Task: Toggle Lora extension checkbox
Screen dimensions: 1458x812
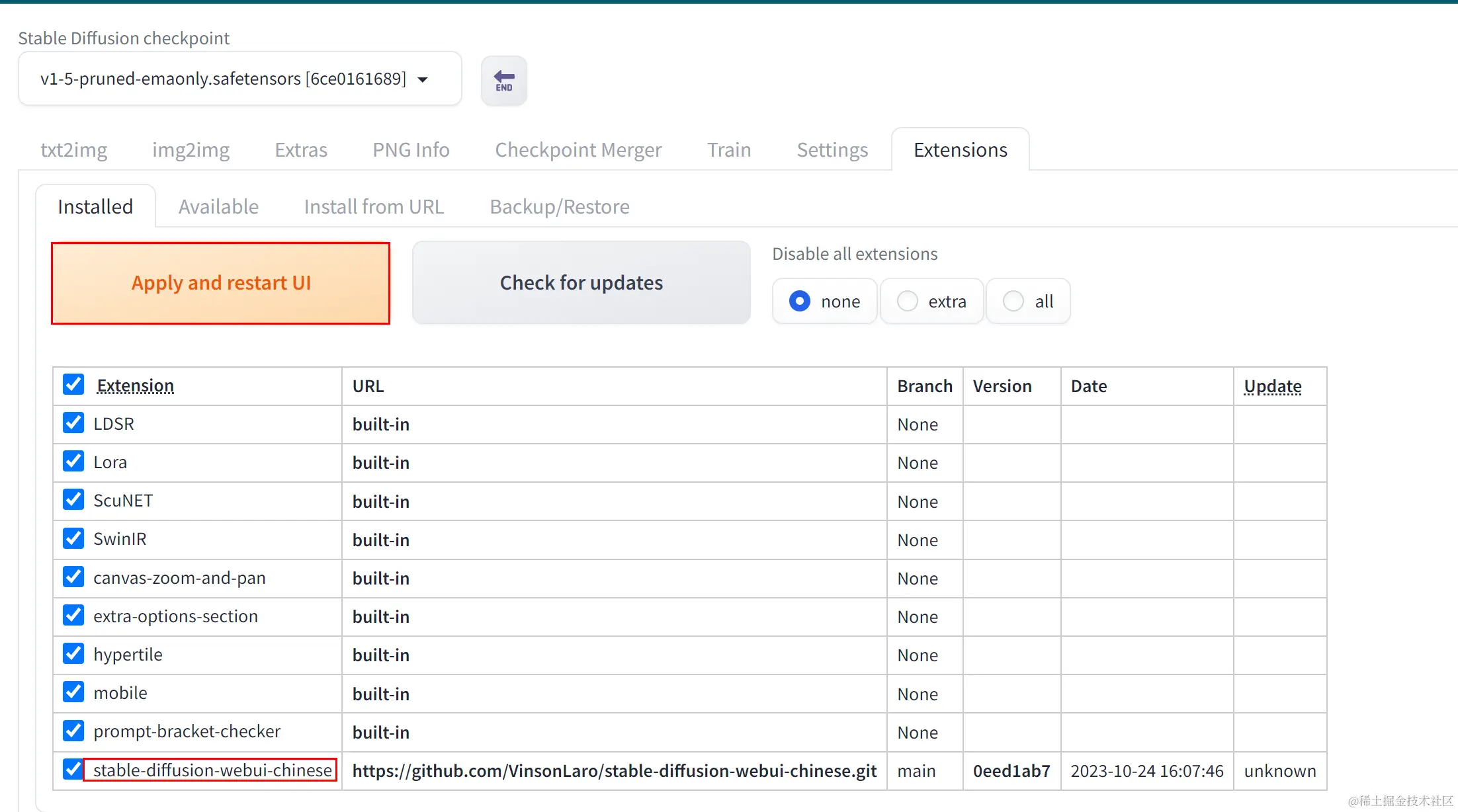Action: click(72, 462)
